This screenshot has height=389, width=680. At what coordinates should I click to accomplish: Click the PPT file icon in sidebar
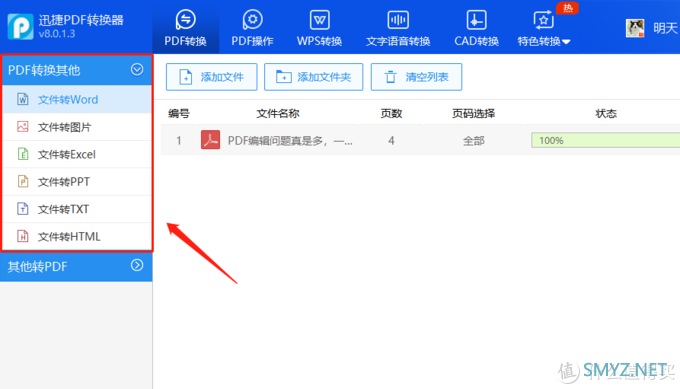(23, 181)
